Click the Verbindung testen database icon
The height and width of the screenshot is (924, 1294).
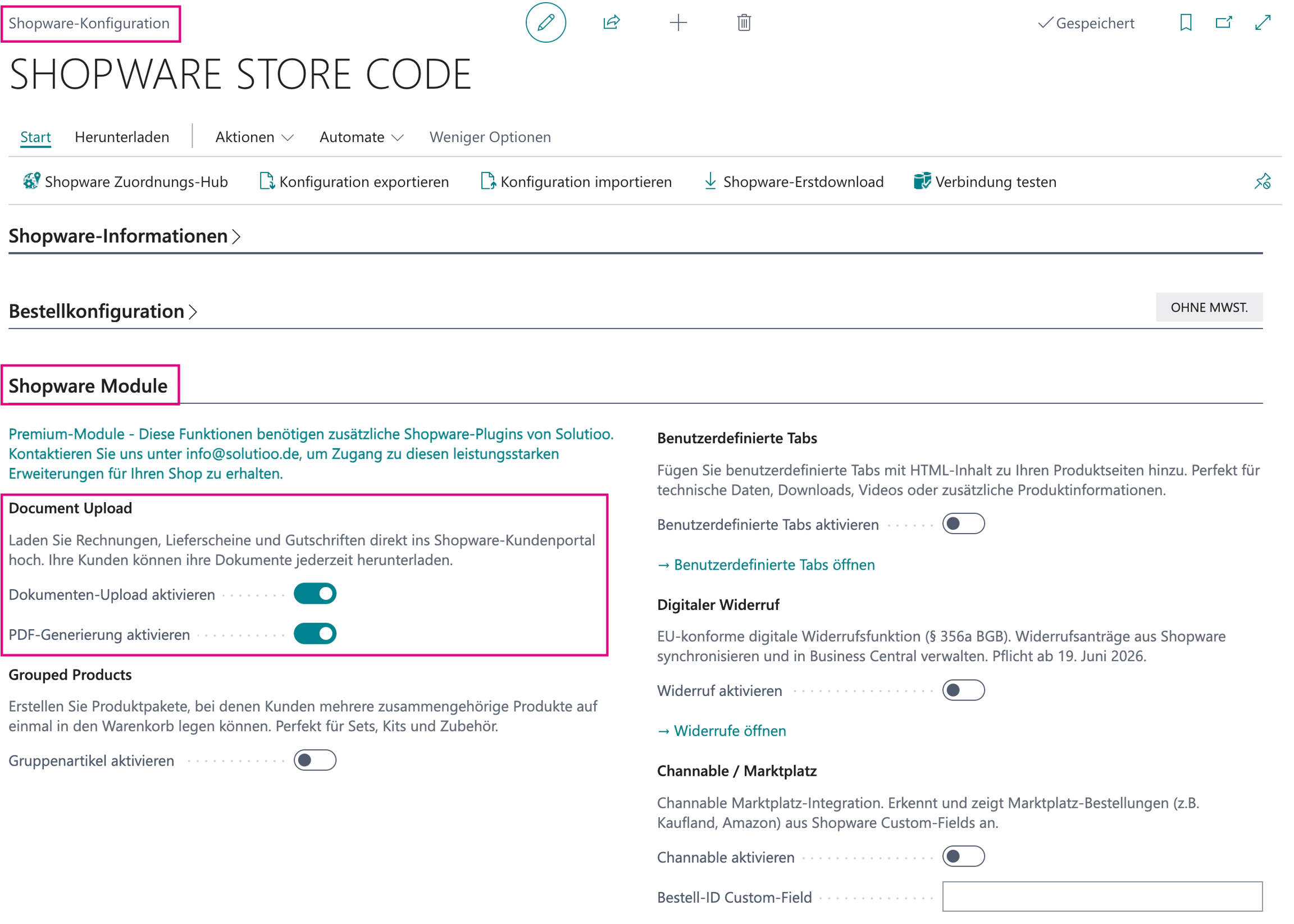pyautogui.click(x=922, y=181)
